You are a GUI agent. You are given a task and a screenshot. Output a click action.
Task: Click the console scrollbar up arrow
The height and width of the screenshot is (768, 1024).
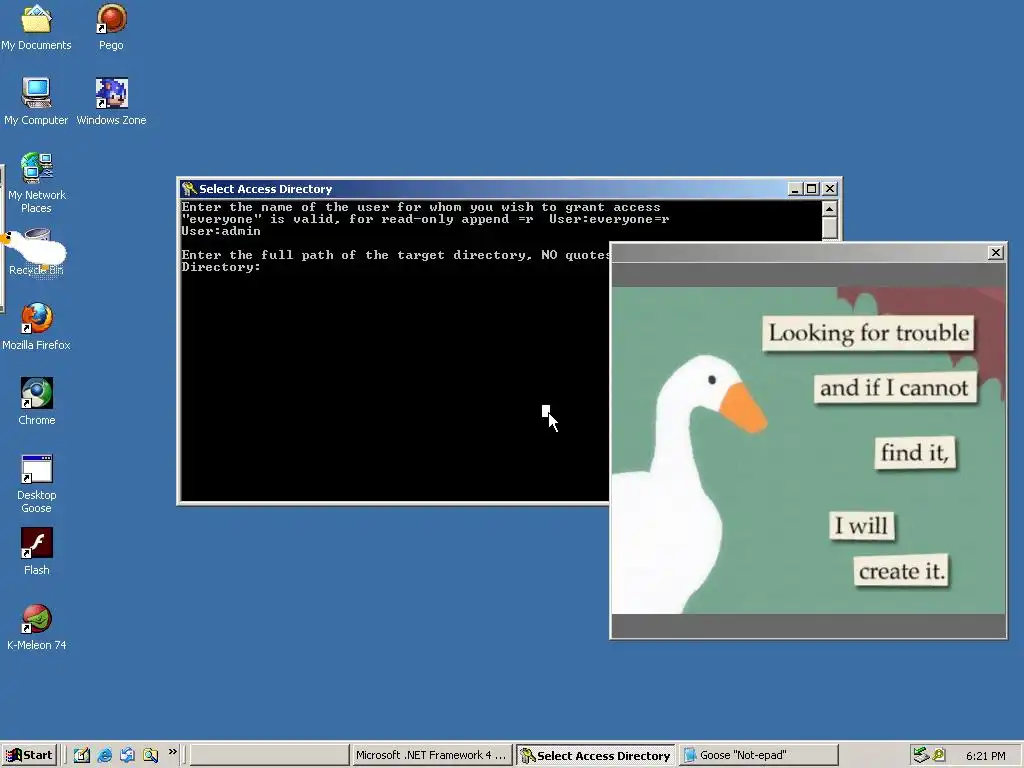point(829,209)
